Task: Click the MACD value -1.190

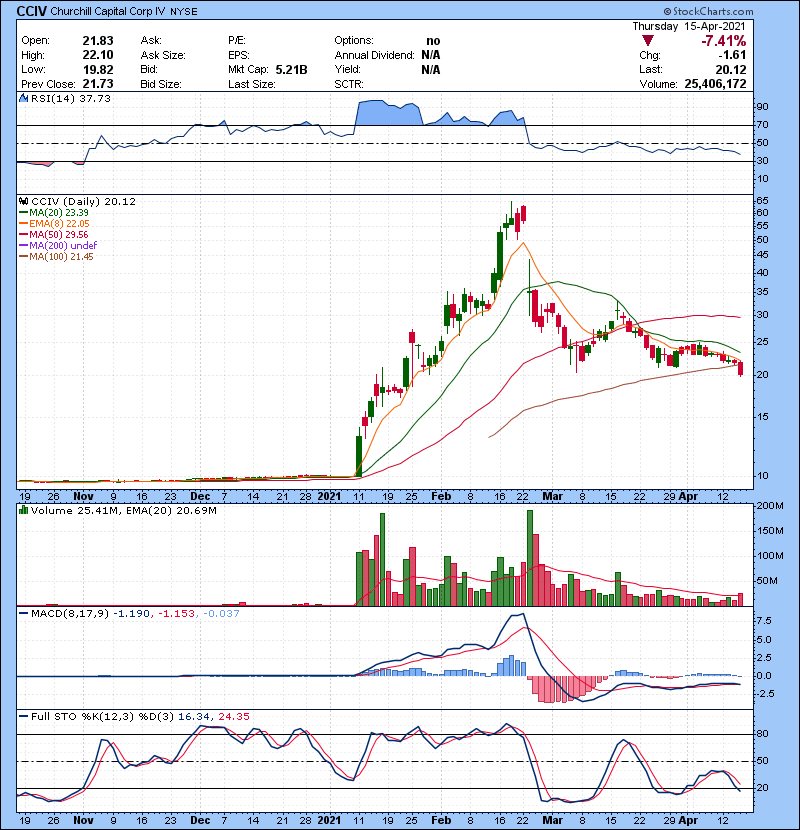Action: tap(132, 614)
